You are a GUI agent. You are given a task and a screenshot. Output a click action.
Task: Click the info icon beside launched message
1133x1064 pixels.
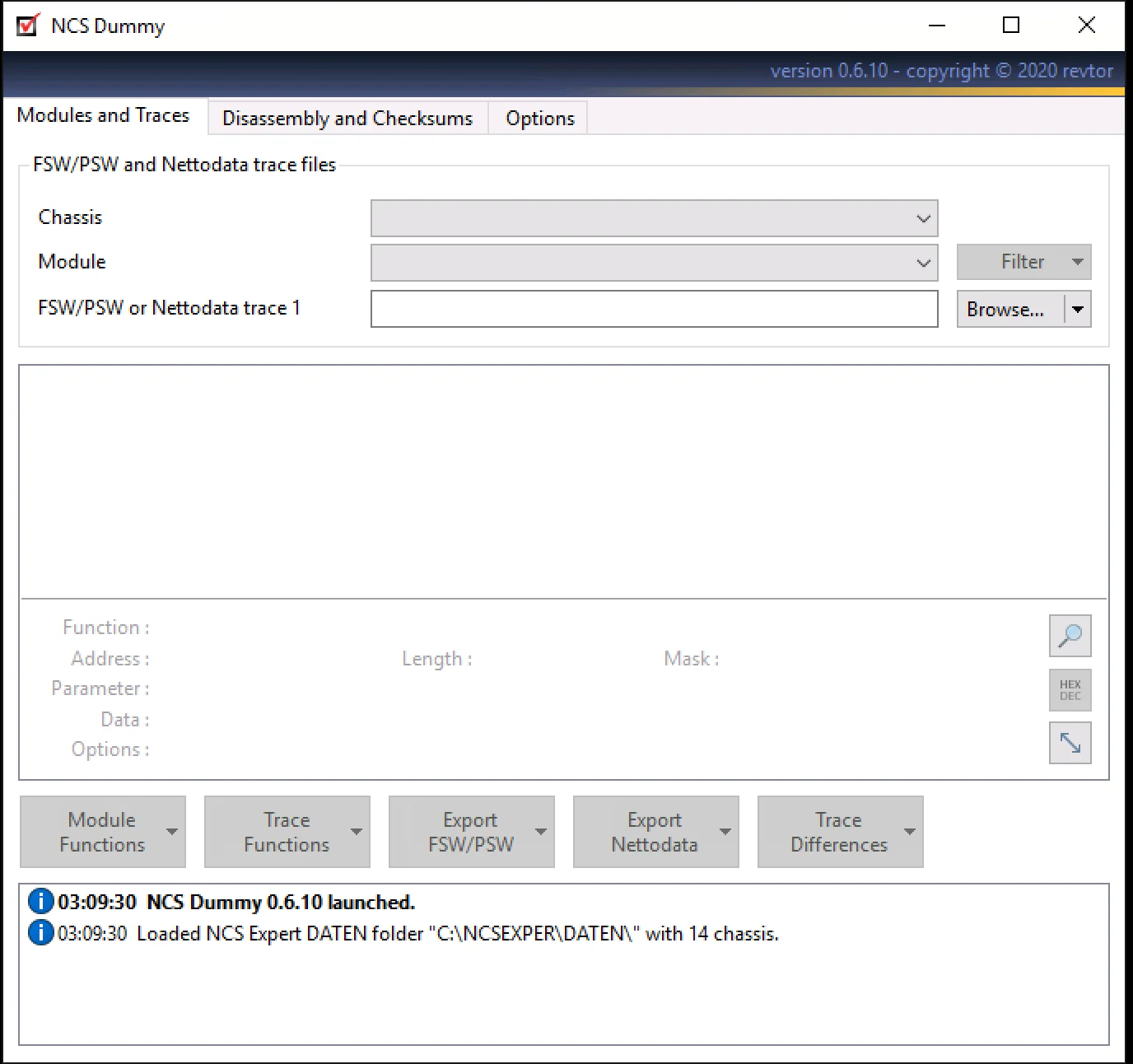(x=40, y=902)
